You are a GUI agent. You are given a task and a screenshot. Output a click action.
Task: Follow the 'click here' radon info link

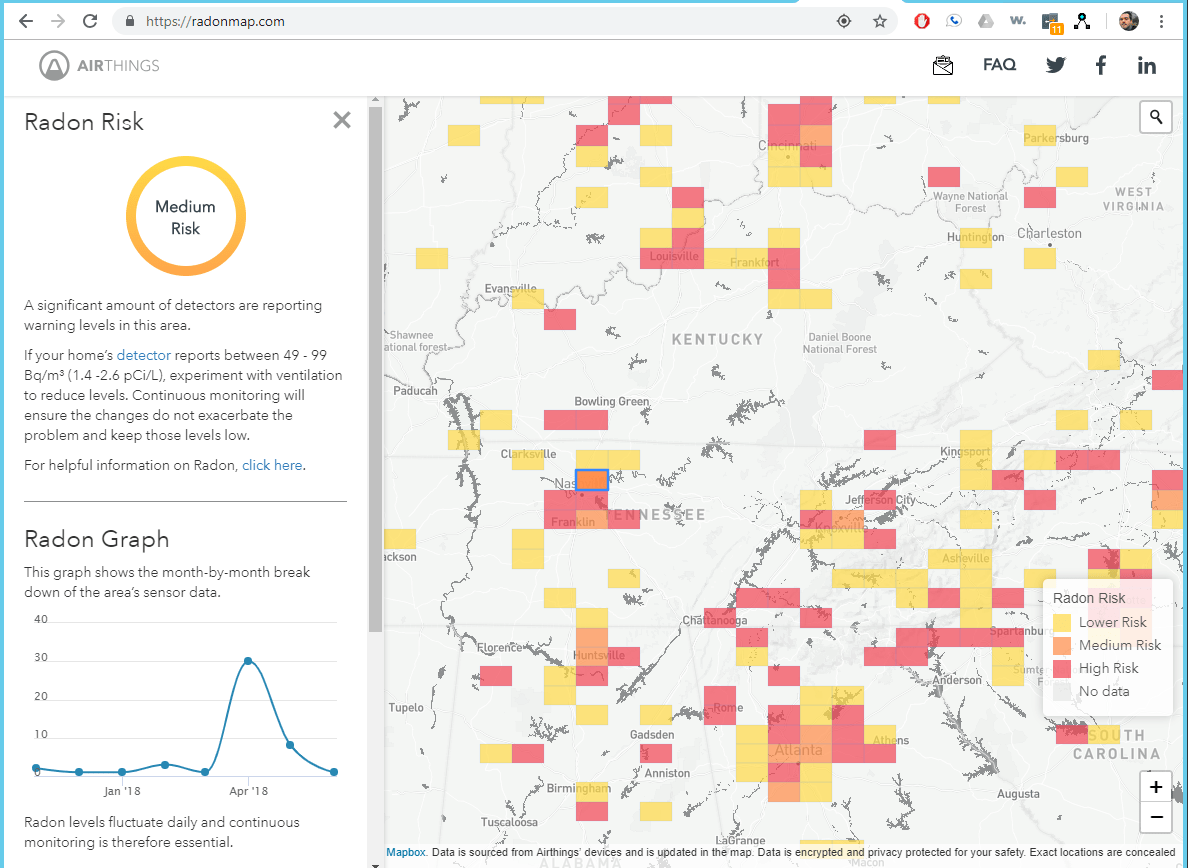coord(272,465)
